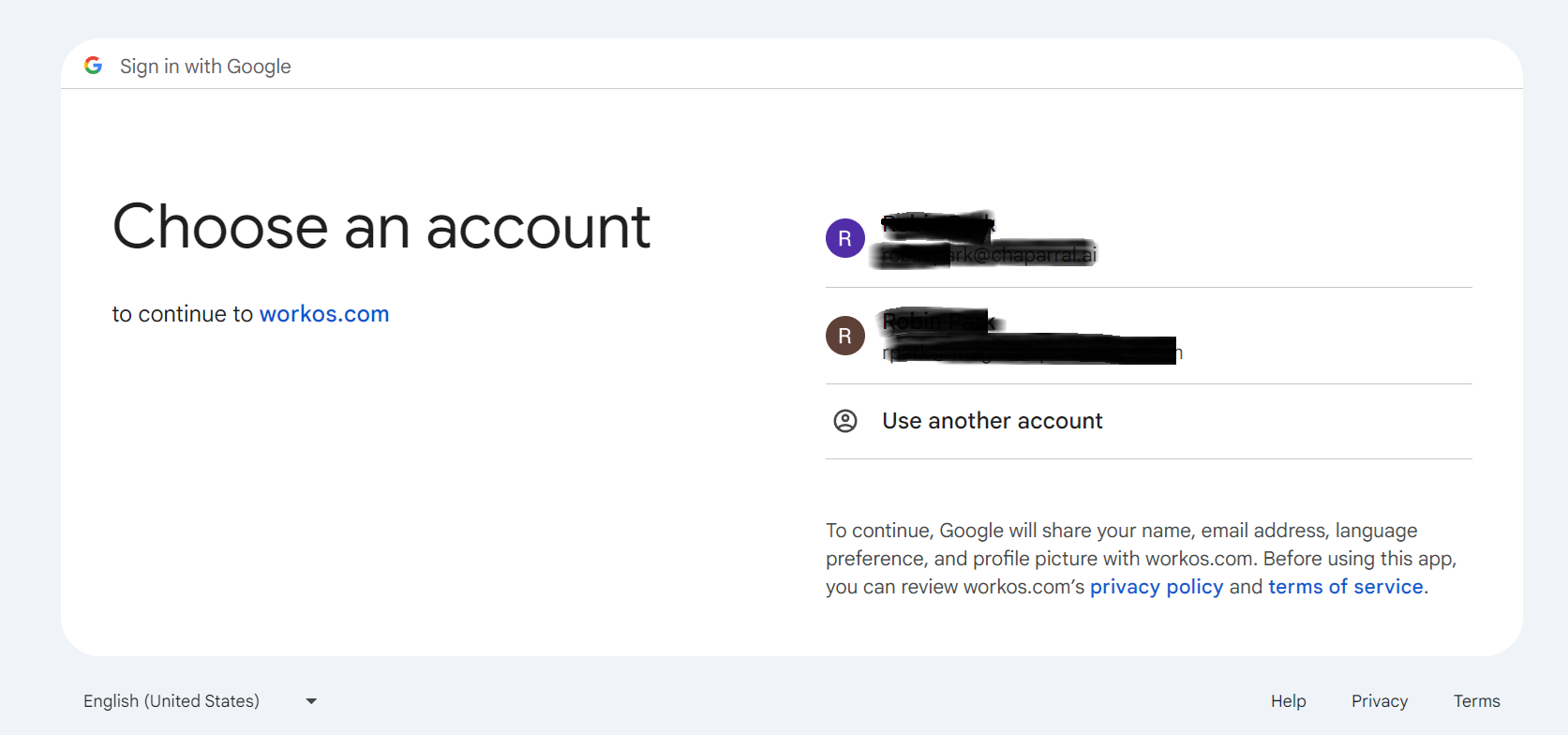Open the Terms footer link
The height and width of the screenshot is (735, 1568).
pyautogui.click(x=1476, y=701)
